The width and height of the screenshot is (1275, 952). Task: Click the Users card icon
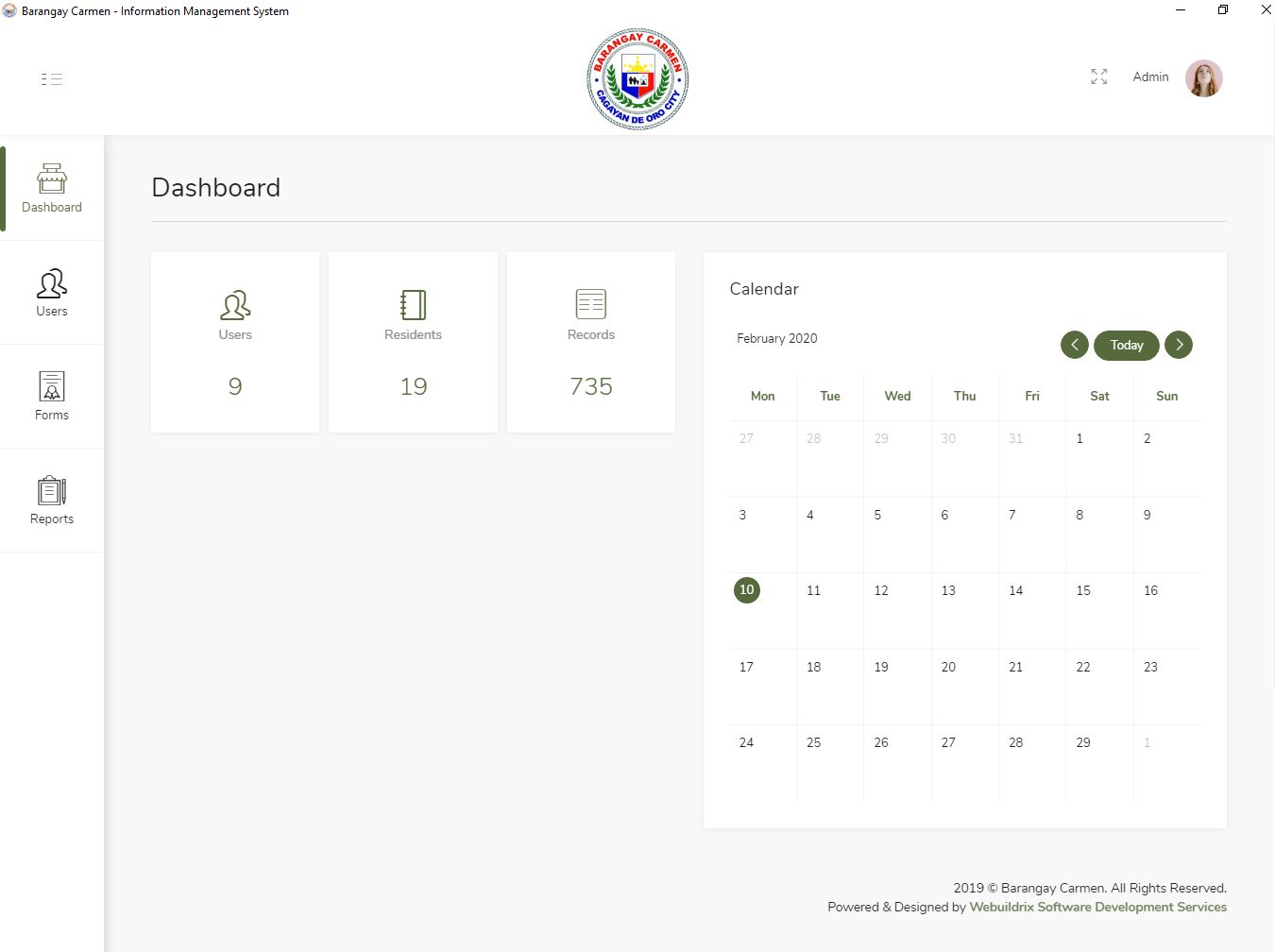coord(235,305)
